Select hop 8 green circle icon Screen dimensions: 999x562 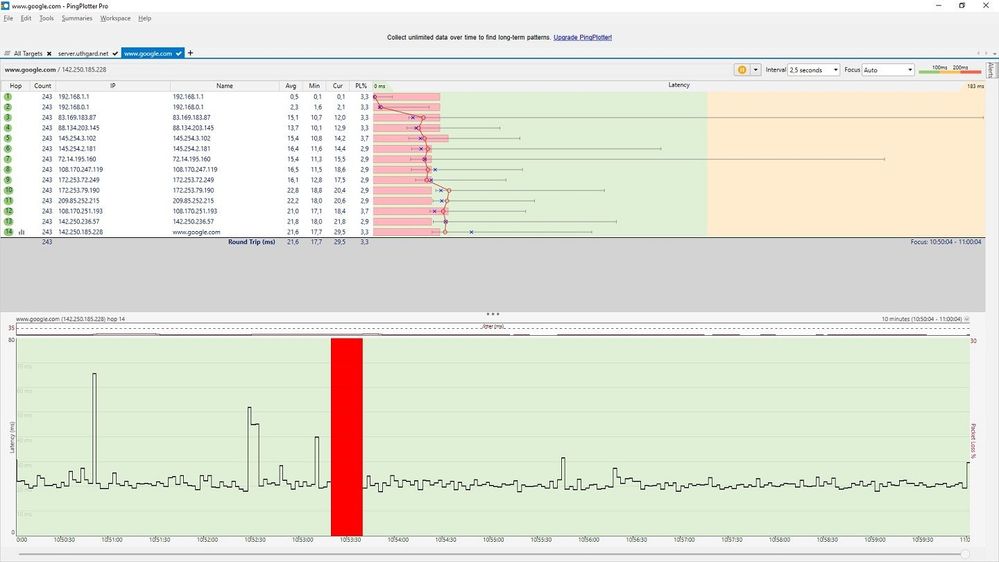(8, 169)
